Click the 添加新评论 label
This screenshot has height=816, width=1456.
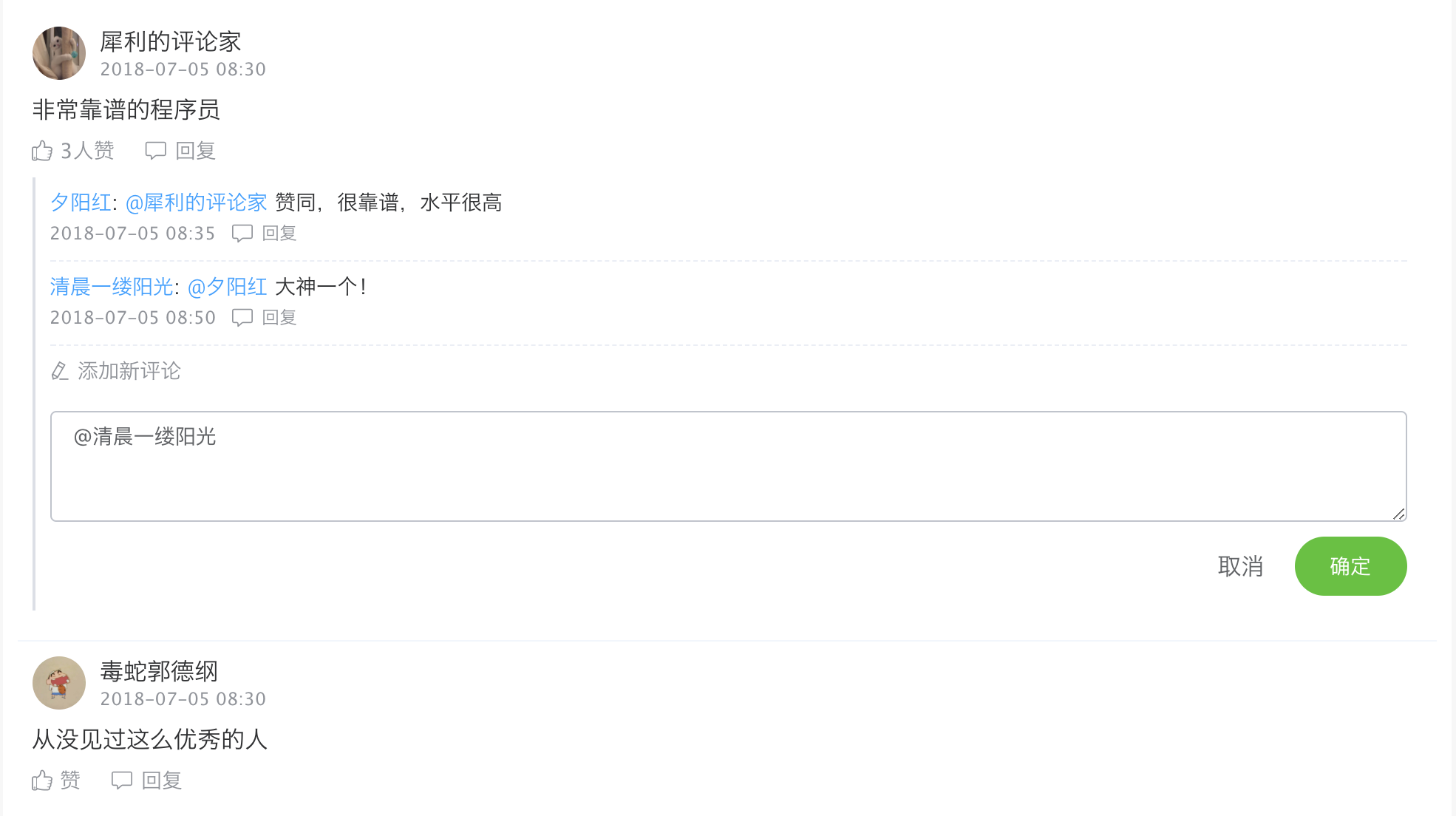[x=129, y=371]
